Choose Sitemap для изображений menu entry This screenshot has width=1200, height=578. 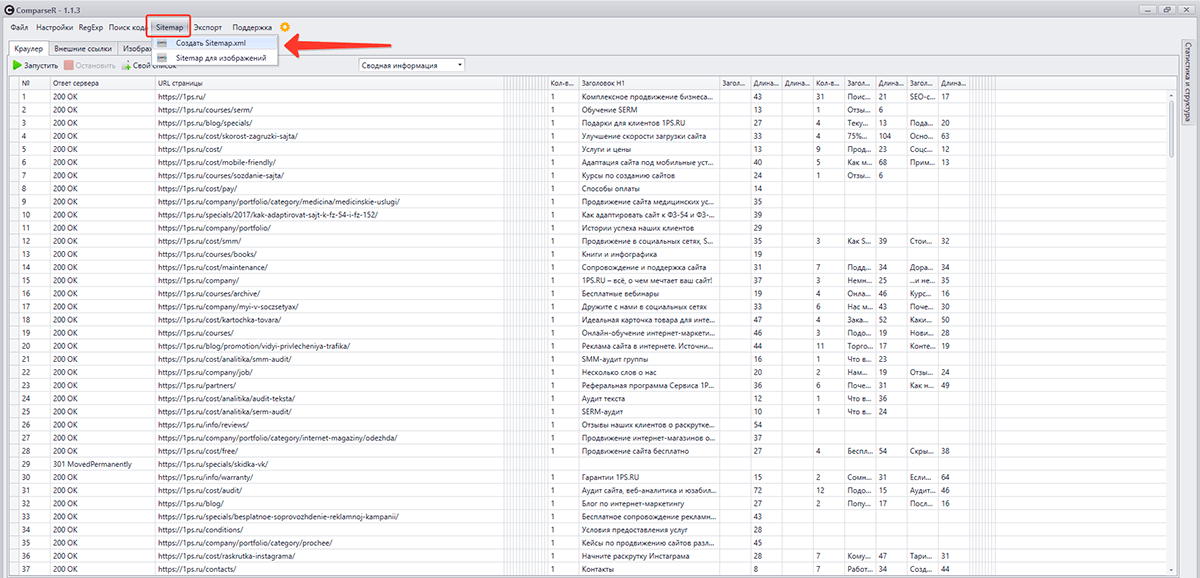click(x=220, y=58)
